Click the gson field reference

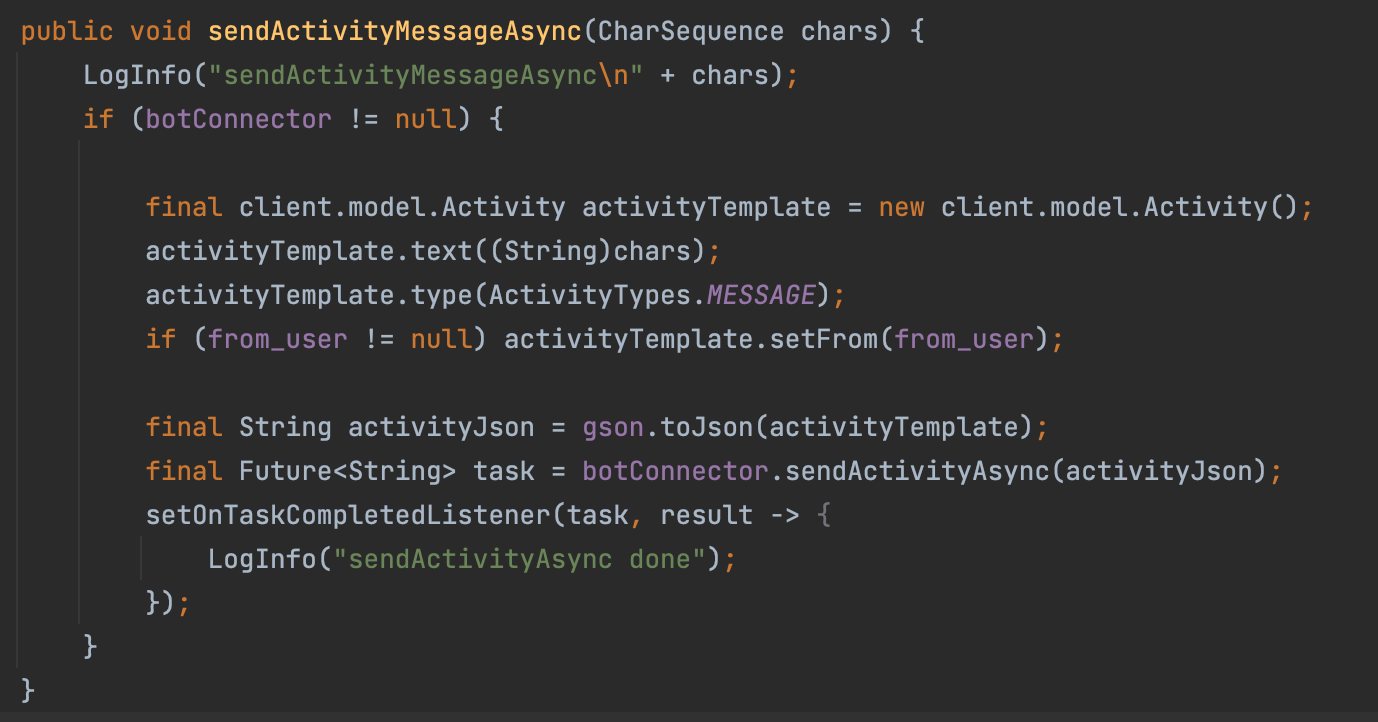613,427
